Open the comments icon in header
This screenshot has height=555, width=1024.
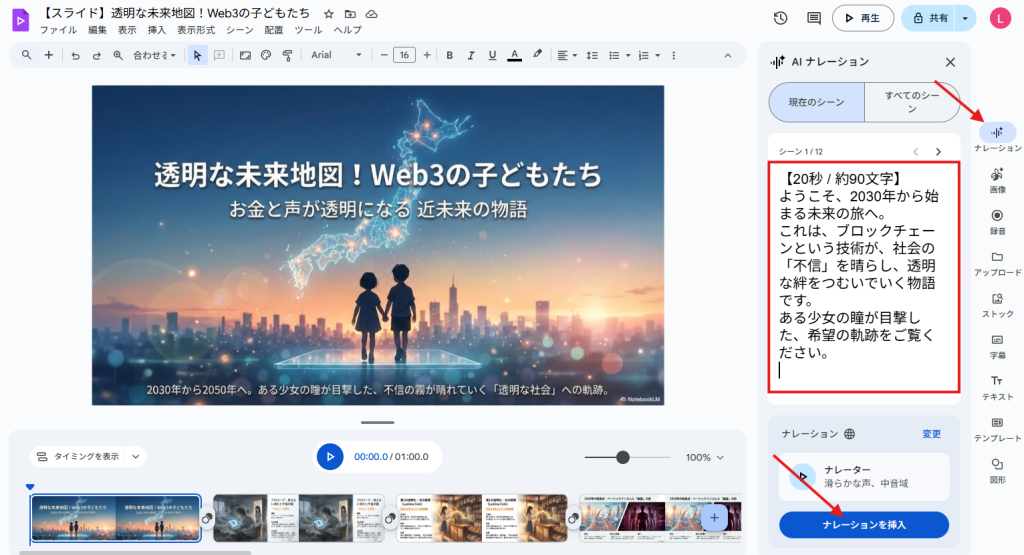[x=813, y=18]
